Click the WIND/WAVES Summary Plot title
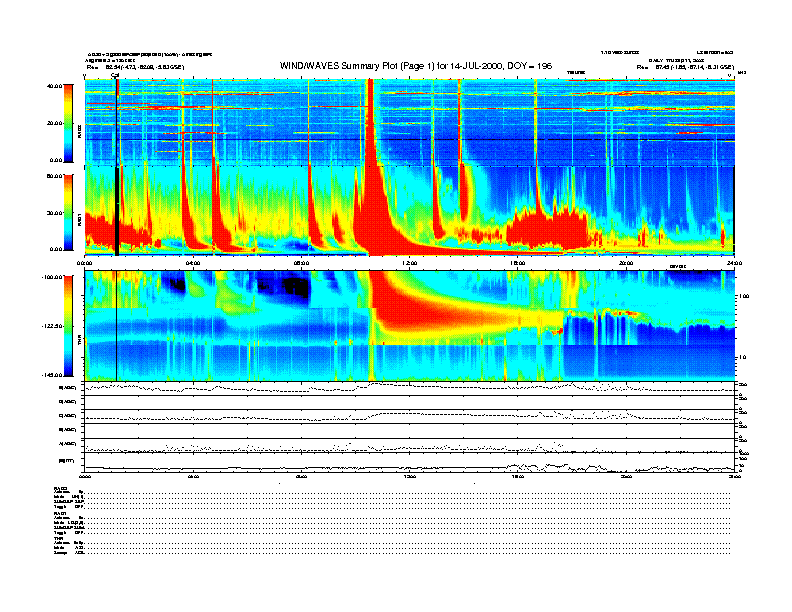Screen dimensions: 792x612 (416, 66)
